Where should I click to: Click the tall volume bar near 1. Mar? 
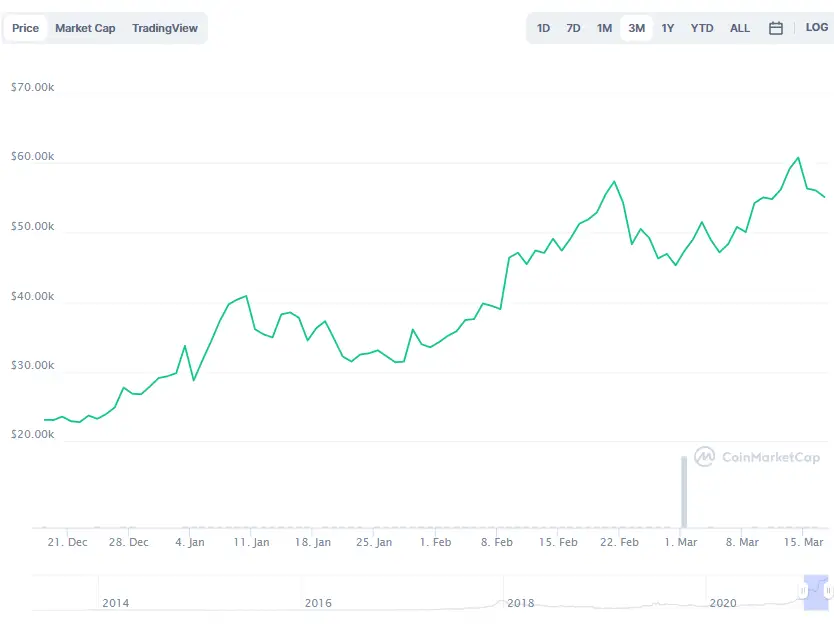(x=684, y=492)
